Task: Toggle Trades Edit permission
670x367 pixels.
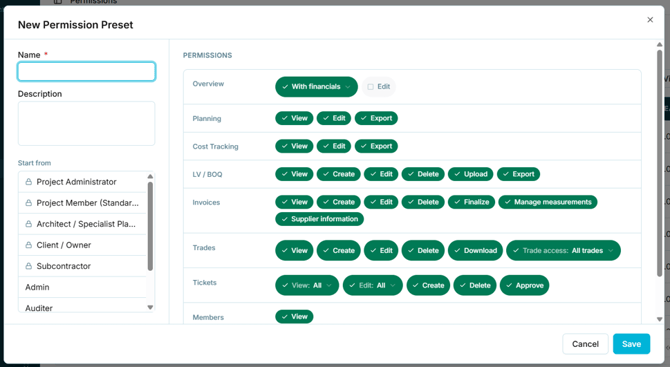Action: (381, 250)
